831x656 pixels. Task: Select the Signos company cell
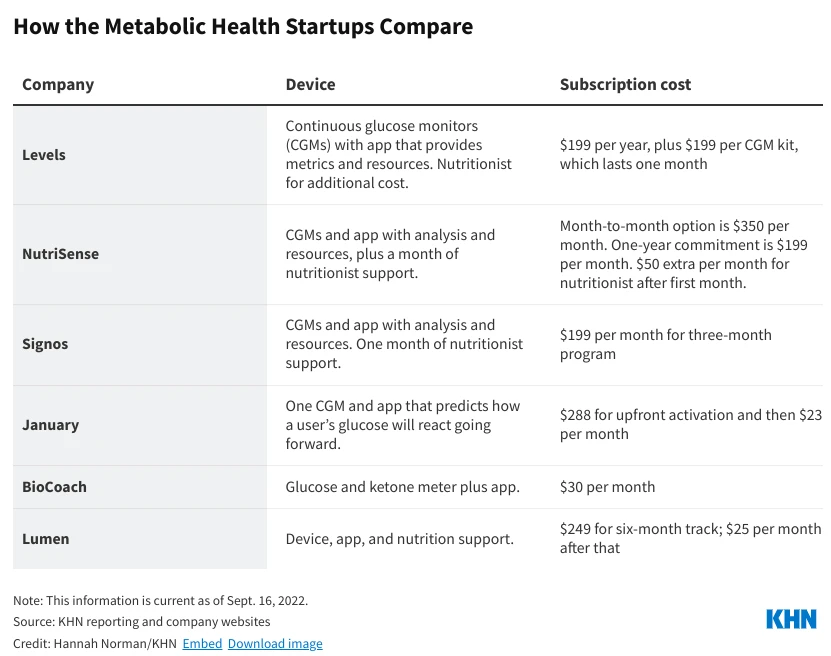tap(45, 344)
